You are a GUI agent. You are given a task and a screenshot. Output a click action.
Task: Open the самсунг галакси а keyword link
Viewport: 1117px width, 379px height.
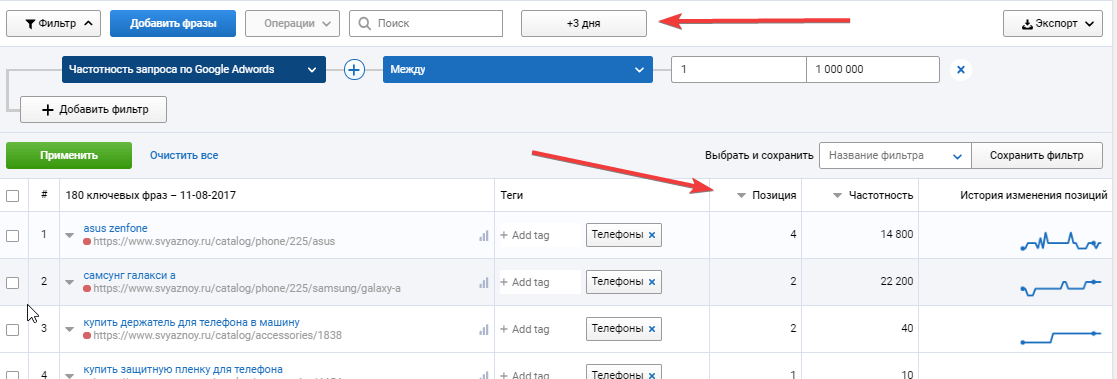[x=130, y=275]
